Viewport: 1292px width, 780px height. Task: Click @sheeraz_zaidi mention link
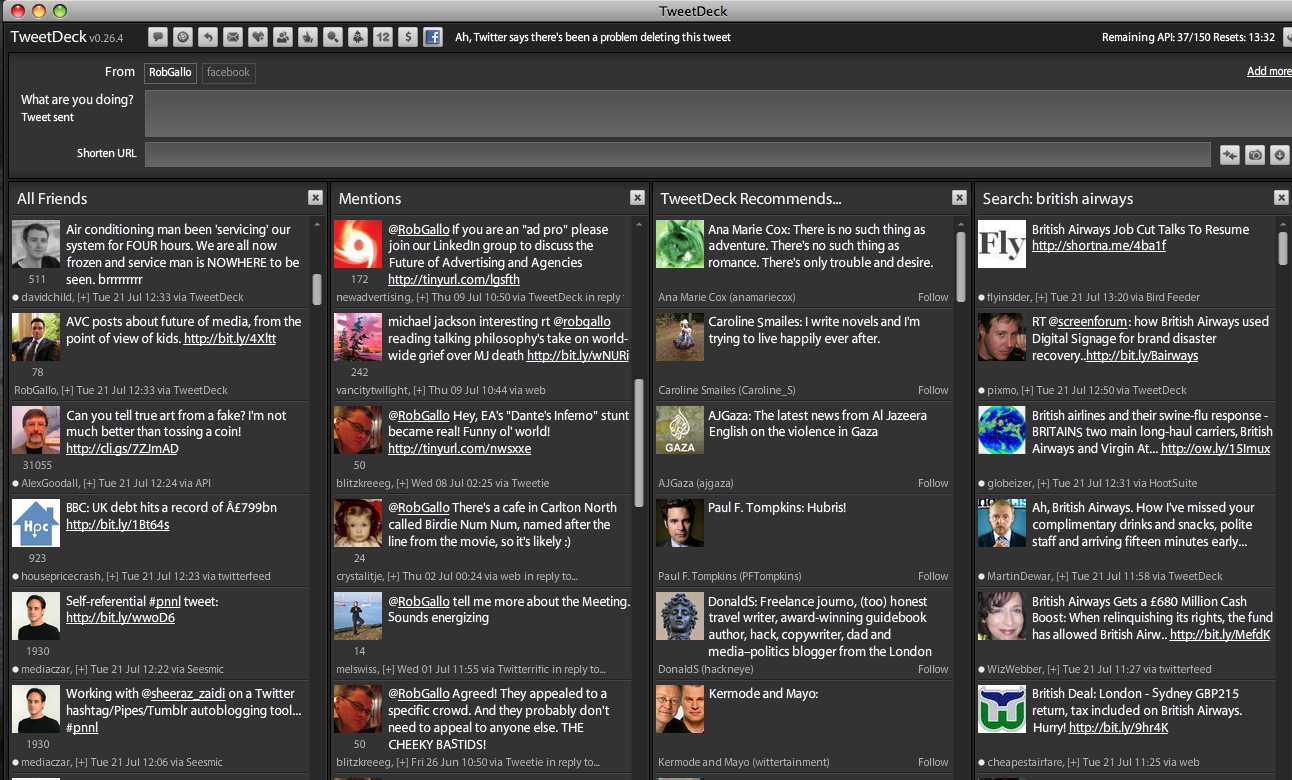pyautogui.click(x=183, y=694)
